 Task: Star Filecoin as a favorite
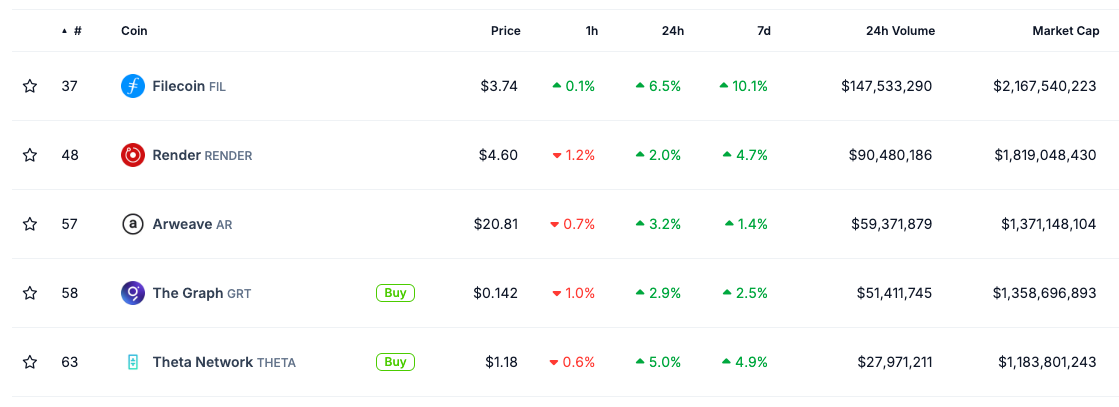coord(29,86)
